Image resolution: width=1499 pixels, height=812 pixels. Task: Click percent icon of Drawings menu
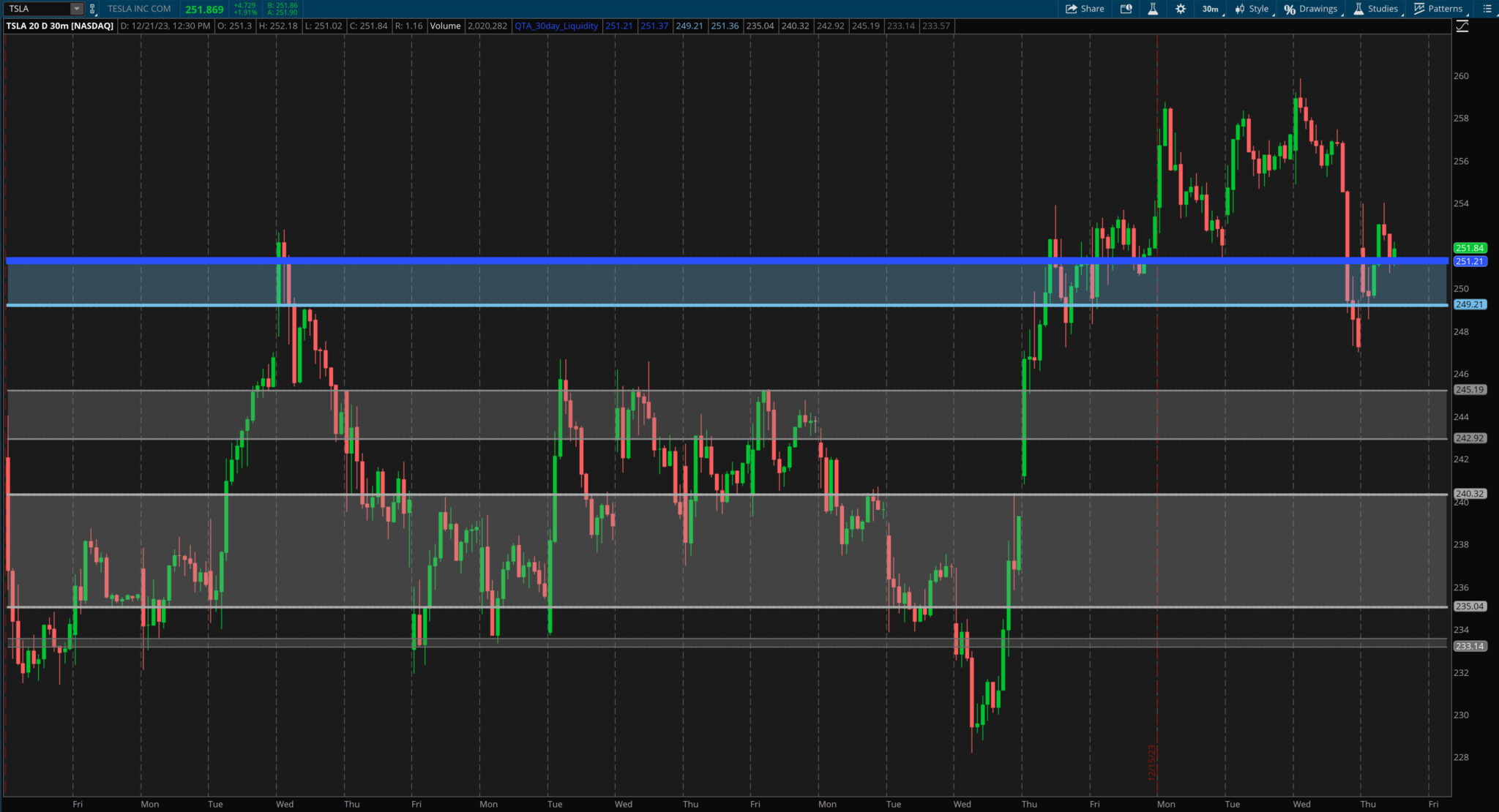(1290, 9)
